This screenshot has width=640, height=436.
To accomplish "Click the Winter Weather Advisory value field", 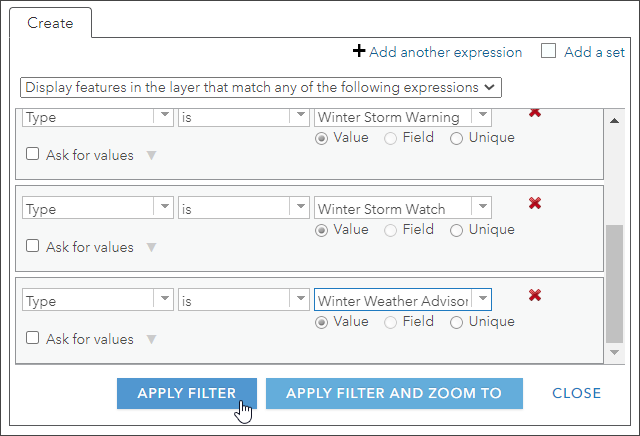I will click(x=393, y=300).
